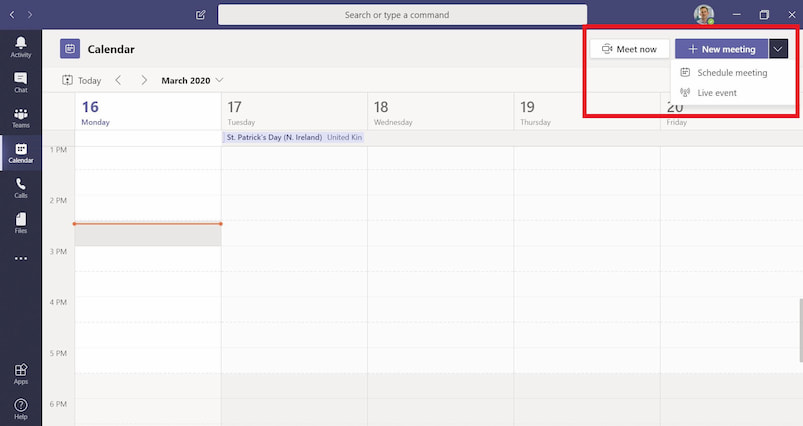Screen dimensions: 803x426
Task: Open the Files section
Action: click(20, 223)
